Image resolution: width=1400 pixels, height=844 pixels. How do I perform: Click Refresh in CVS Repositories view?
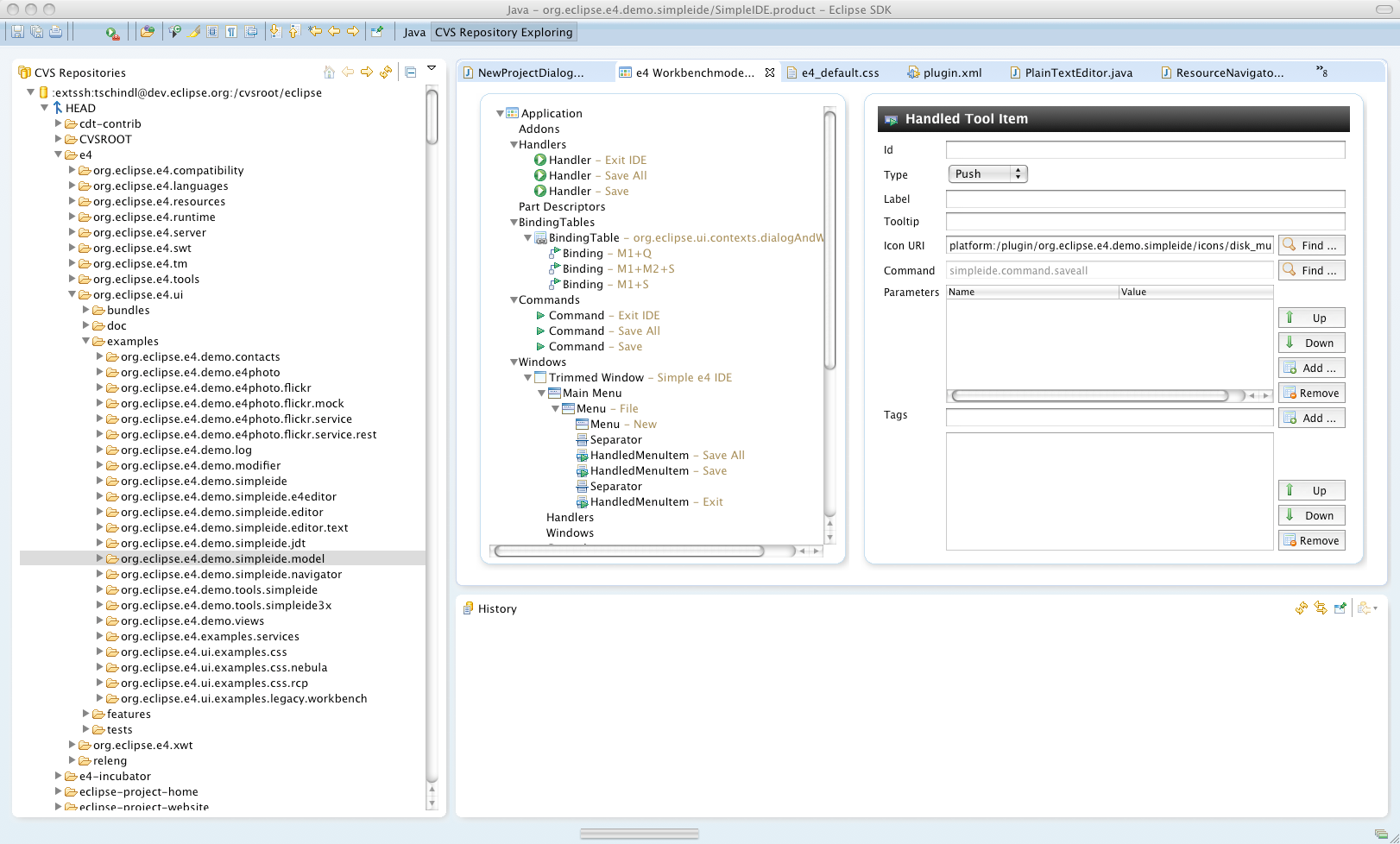coord(386,72)
